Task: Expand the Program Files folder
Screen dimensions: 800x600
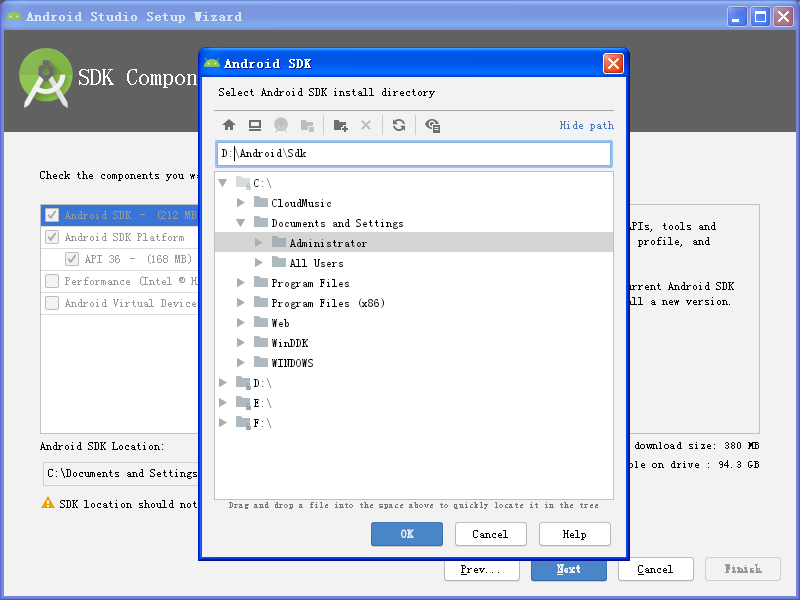Action: coord(241,283)
